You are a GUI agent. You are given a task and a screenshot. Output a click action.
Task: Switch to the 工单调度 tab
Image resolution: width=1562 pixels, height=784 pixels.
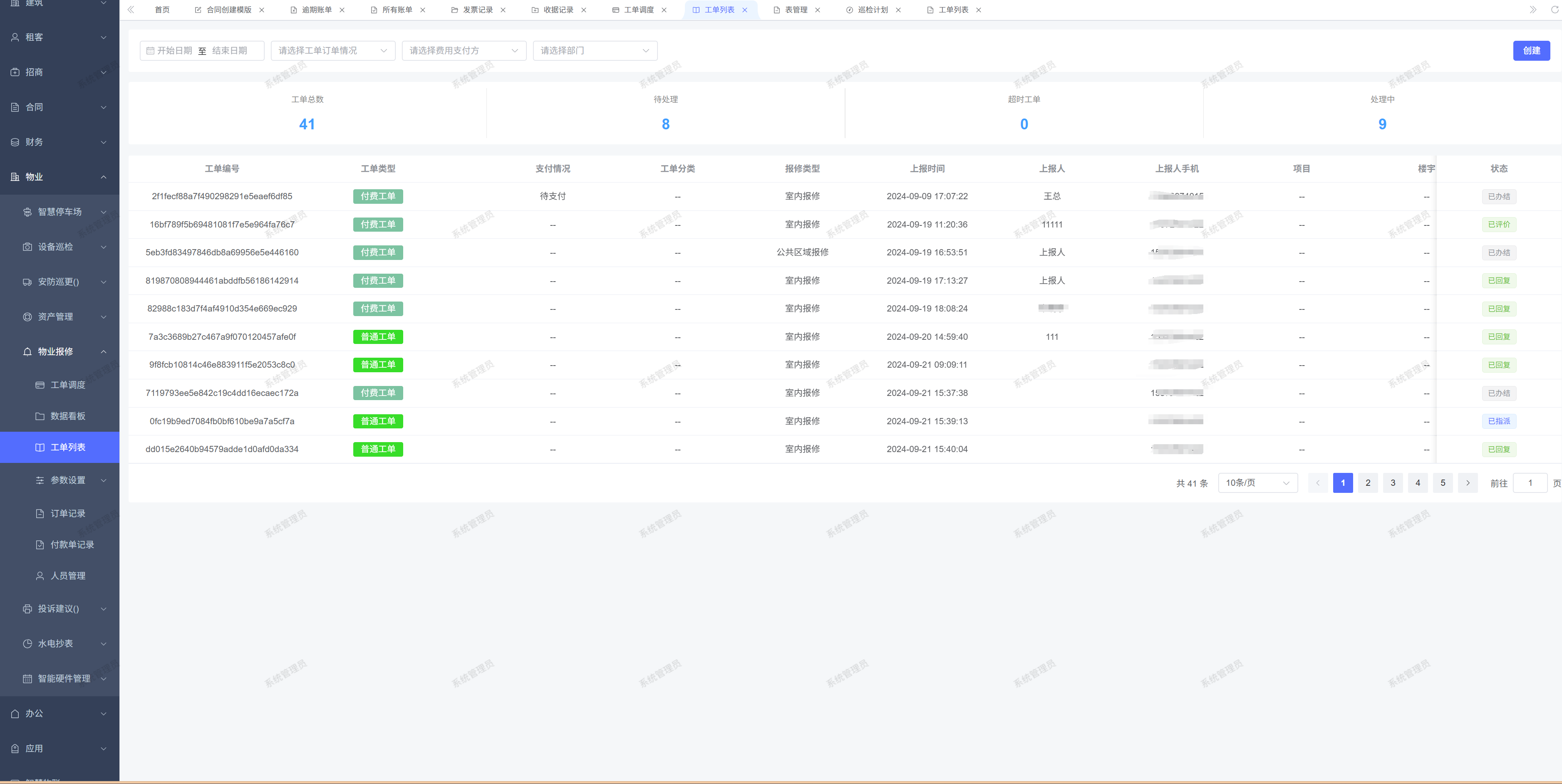pos(639,10)
